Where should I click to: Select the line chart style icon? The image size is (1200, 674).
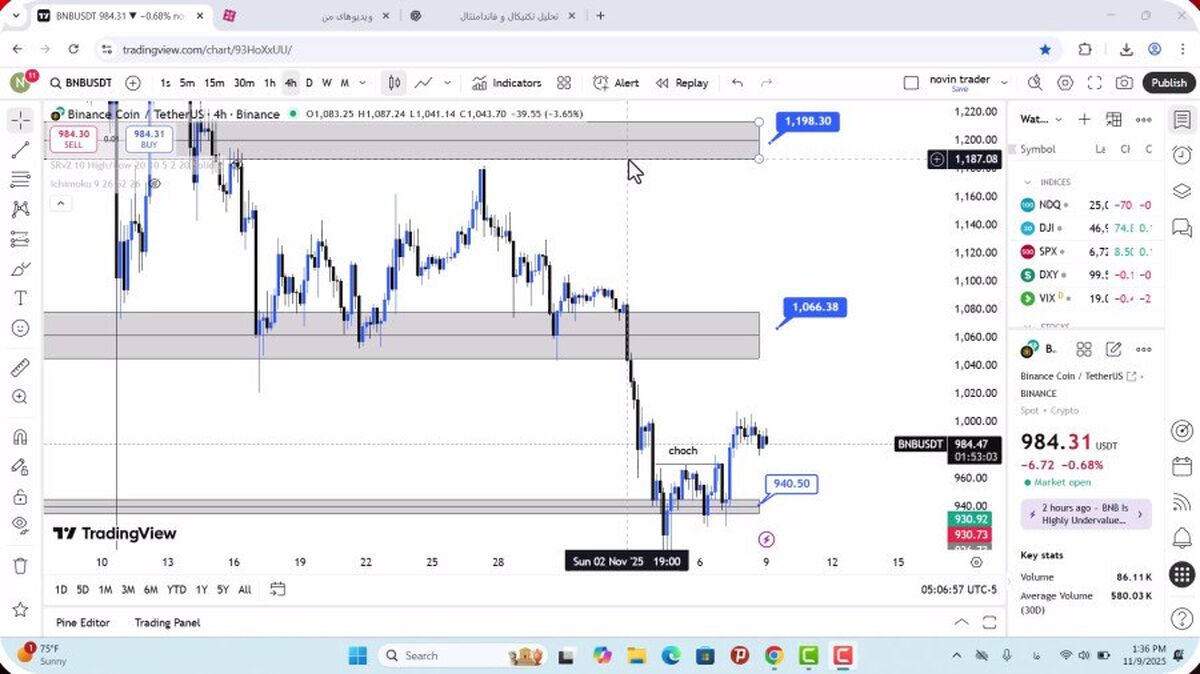click(424, 83)
